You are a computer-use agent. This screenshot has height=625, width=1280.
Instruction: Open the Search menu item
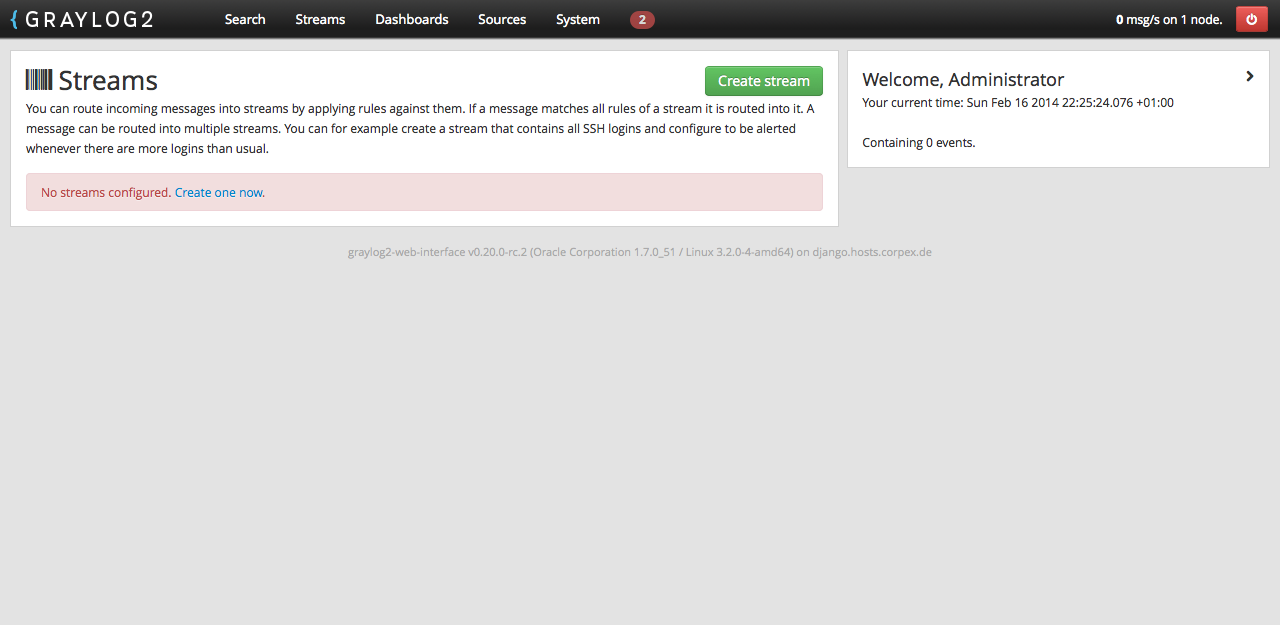click(x=245, y=20)
